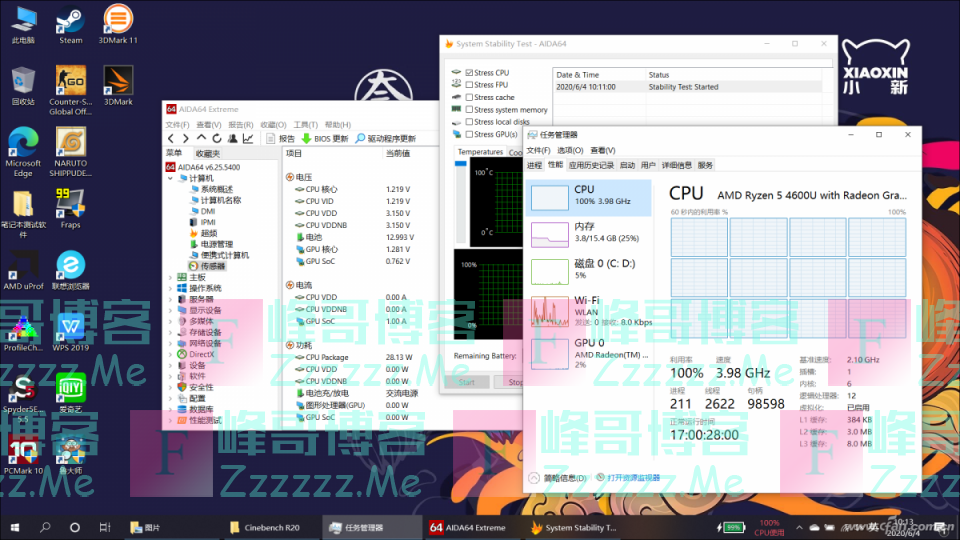The image size is (960, 540).
Task: Open the AIDA64 graph chart toolbar icon
Action: (x=248, y=138)
